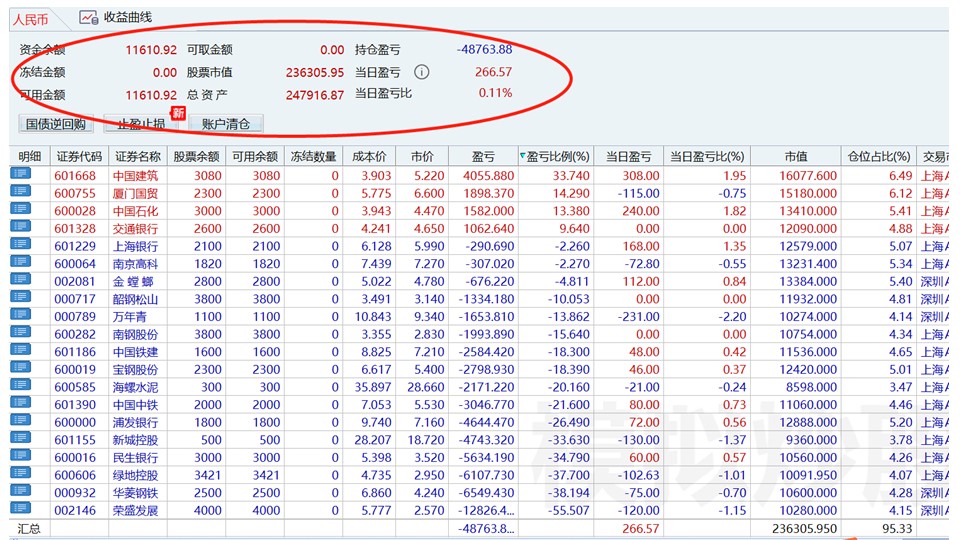Viewport: 960px width, 540px height.
Task: Sort by 证券代码 column header
Action: tap(79, 157)
